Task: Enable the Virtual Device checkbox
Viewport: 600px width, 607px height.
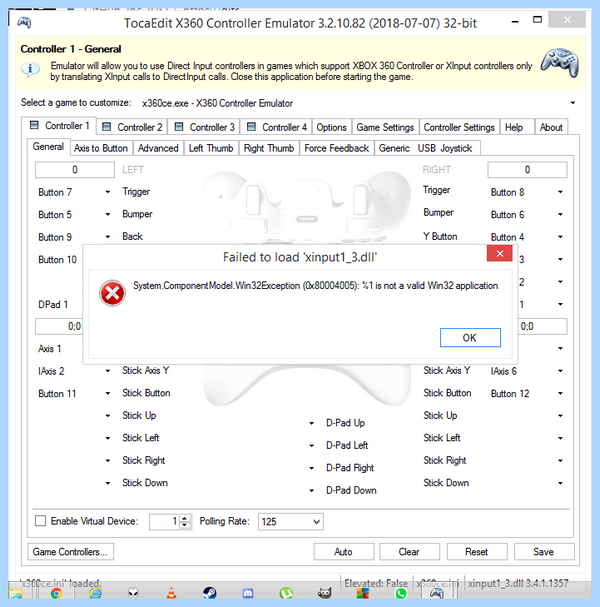Action: pyautogui.click(x=41, y=521)
